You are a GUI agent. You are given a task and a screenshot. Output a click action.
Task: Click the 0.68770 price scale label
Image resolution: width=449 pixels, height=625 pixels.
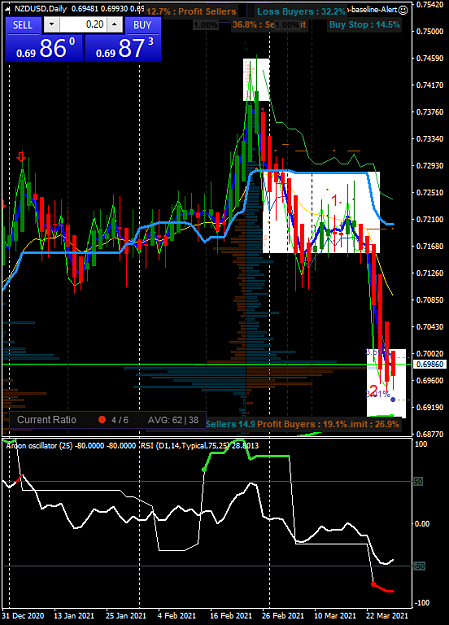pos(429,434)
